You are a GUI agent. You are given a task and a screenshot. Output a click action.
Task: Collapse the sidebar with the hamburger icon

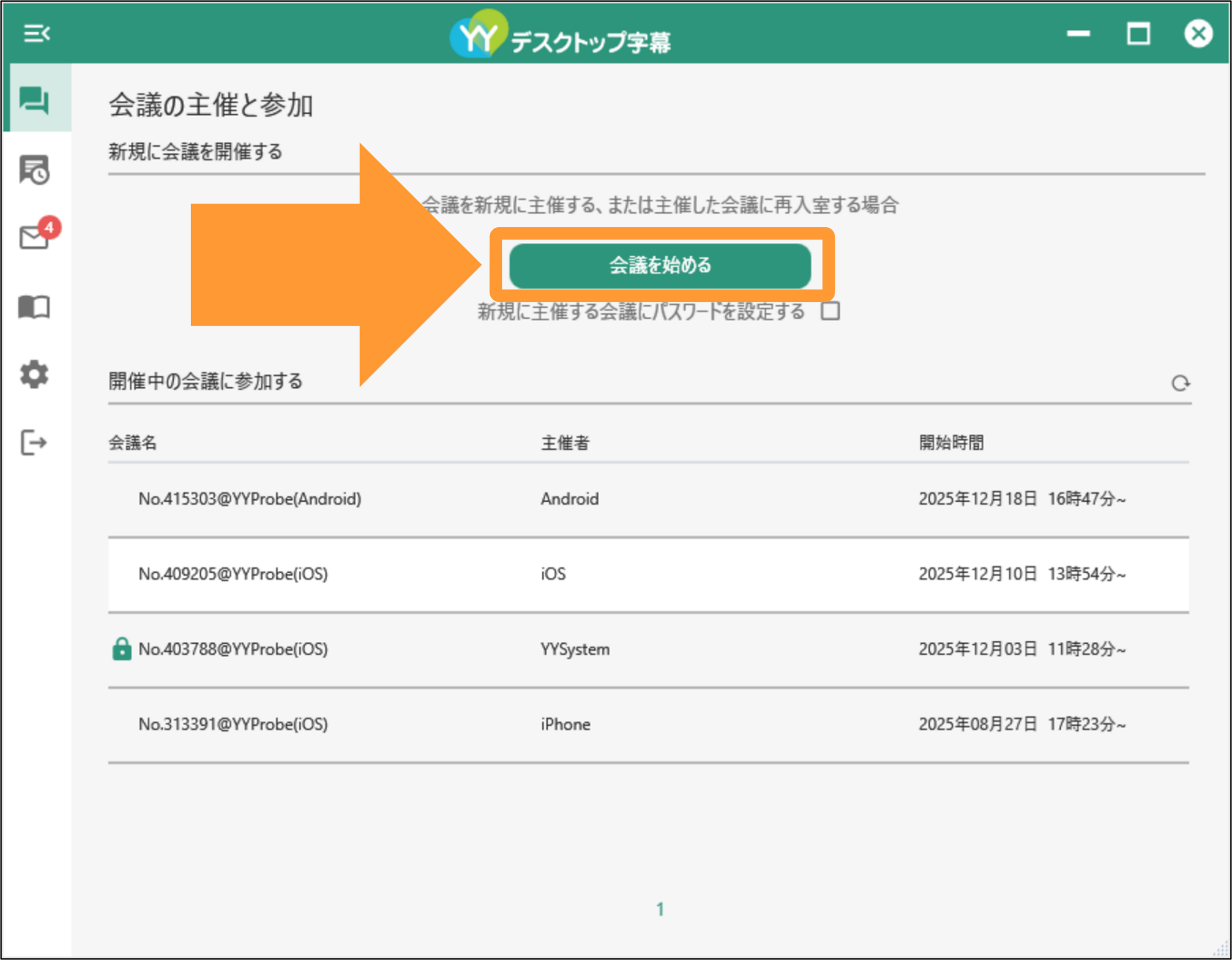click(37, 33)
